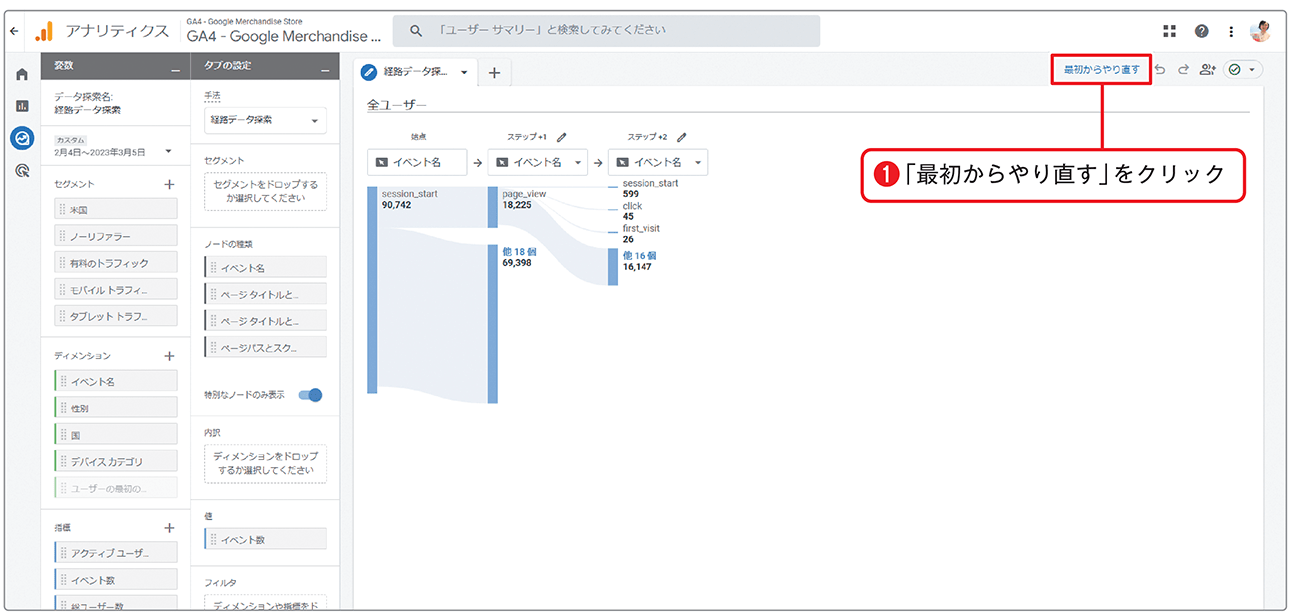Select the イベント名 node type
1300x616 pixels.
pos(265,267)
